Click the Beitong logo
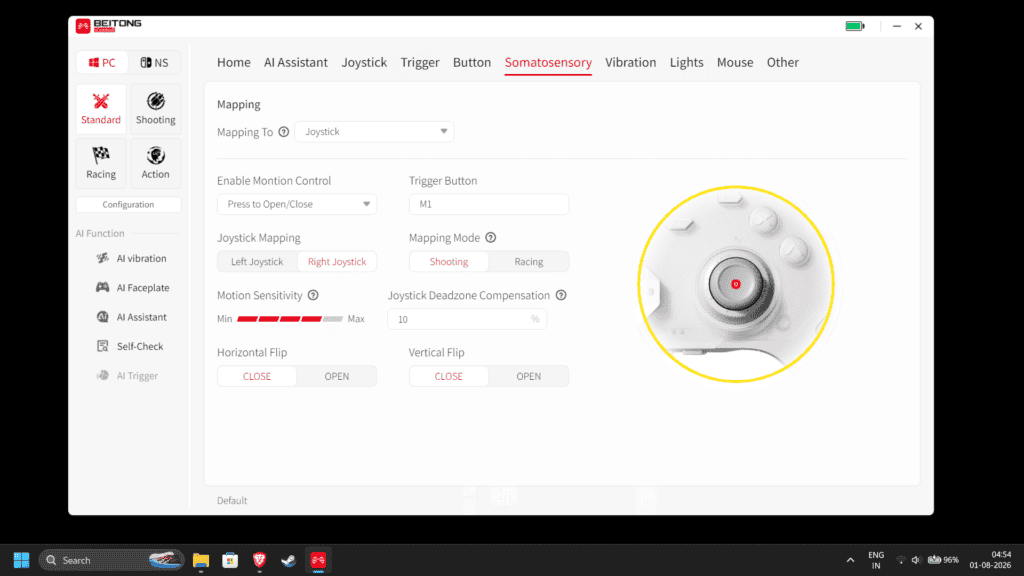The width and height of the screenshot is (1024, 576). tap(108, 25)
